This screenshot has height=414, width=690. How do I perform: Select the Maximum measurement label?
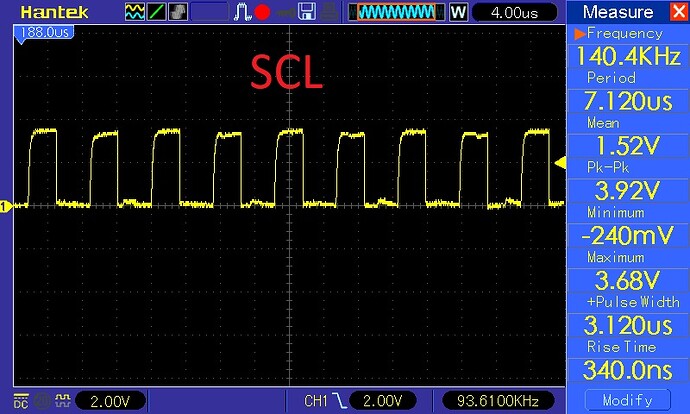tap(616, 257)
